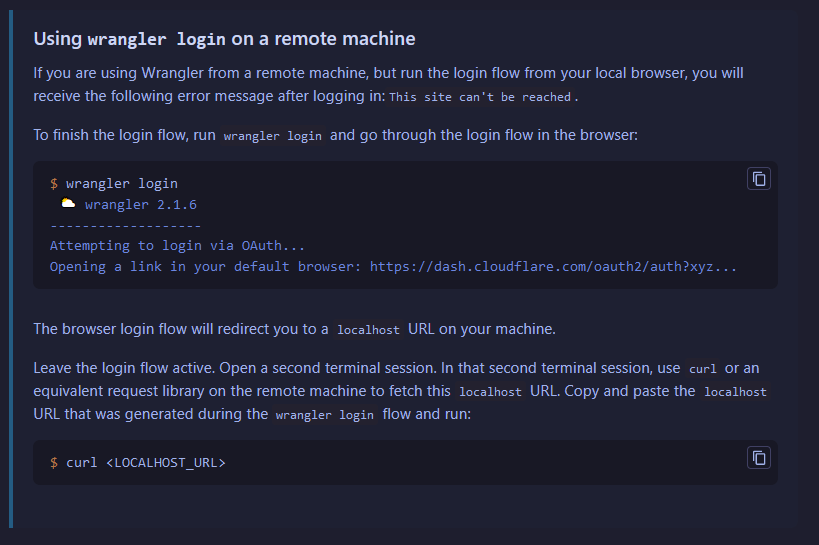Click "localhost" in "redirect you to a localhost URL"
Image resolution: width=819 pixels, height=545 pixels.
pyautogui.click(x=368, y=330)
